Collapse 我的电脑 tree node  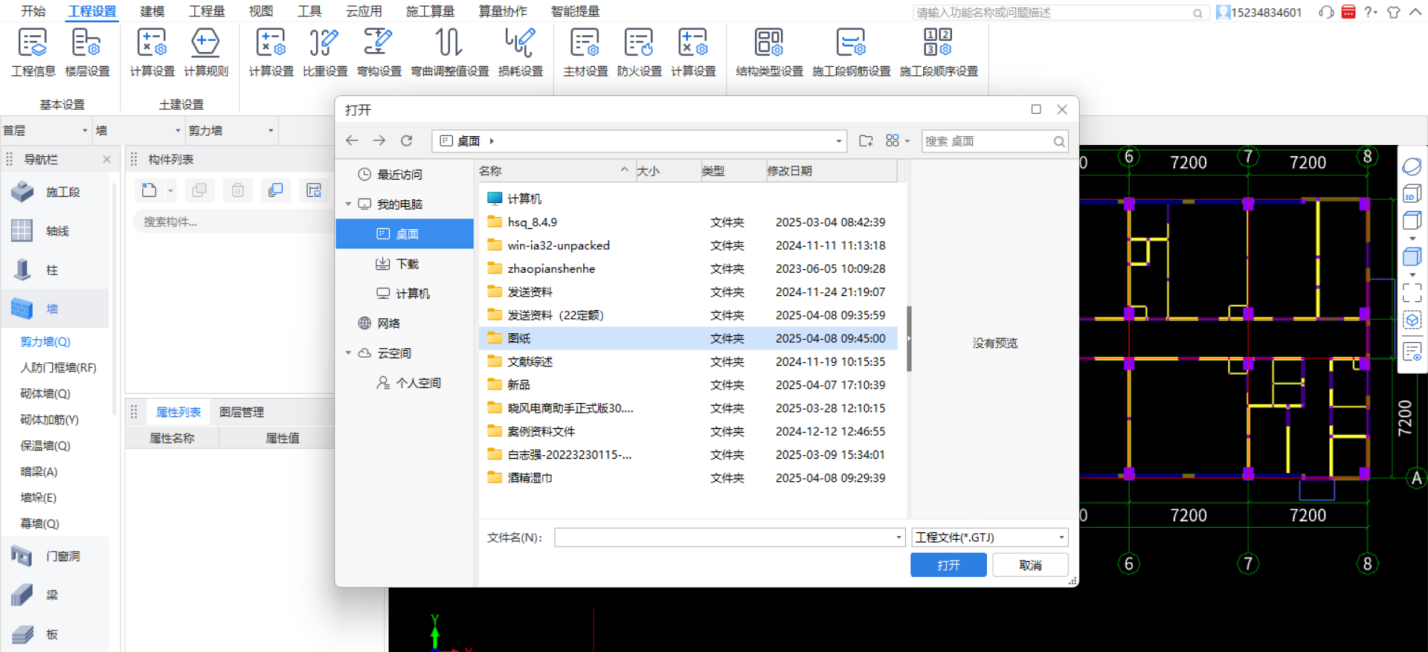coord(348,204)
